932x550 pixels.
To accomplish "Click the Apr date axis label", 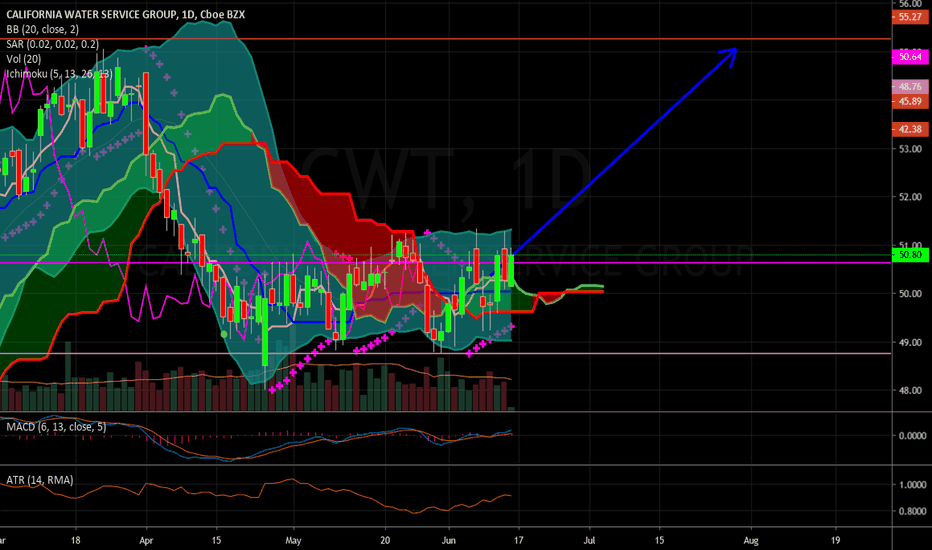I will click(x=146, y=540).
